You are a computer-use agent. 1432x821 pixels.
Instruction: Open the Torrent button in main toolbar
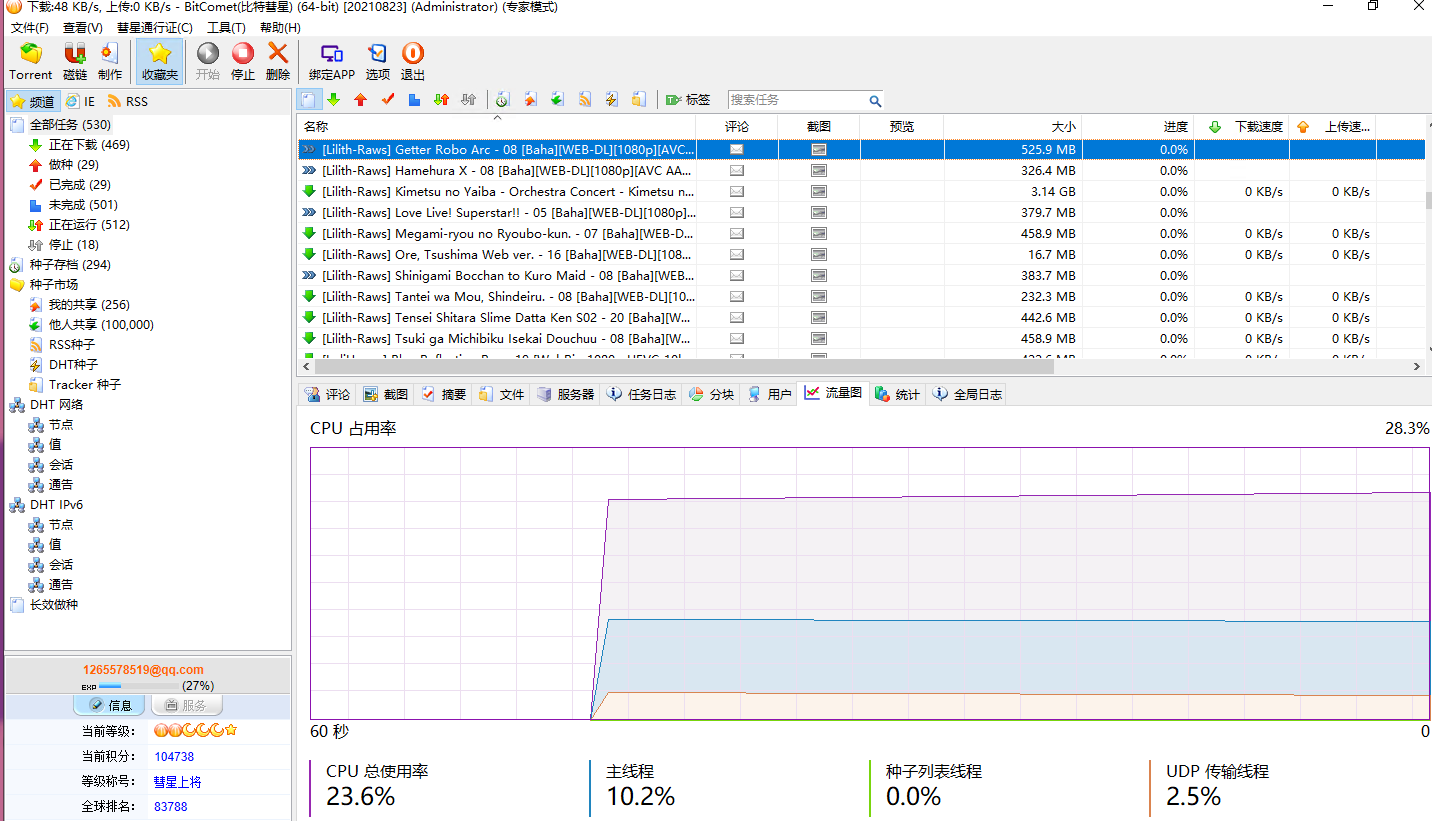click(x=31, y=61)
